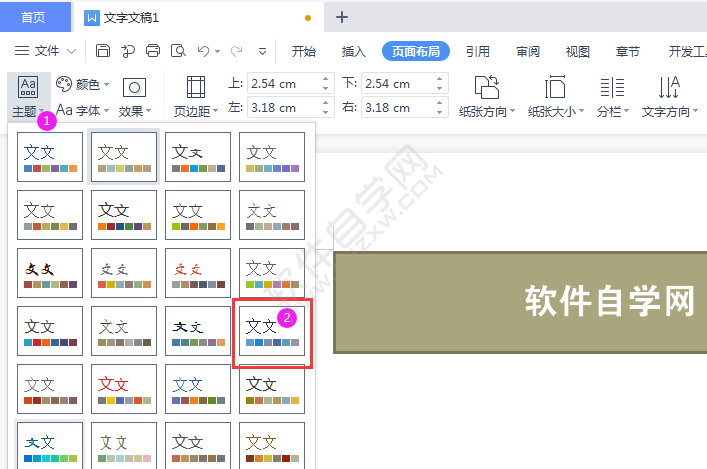Switch to the 章节 ribbon tab
707x469 pixels.
[628, 51]
